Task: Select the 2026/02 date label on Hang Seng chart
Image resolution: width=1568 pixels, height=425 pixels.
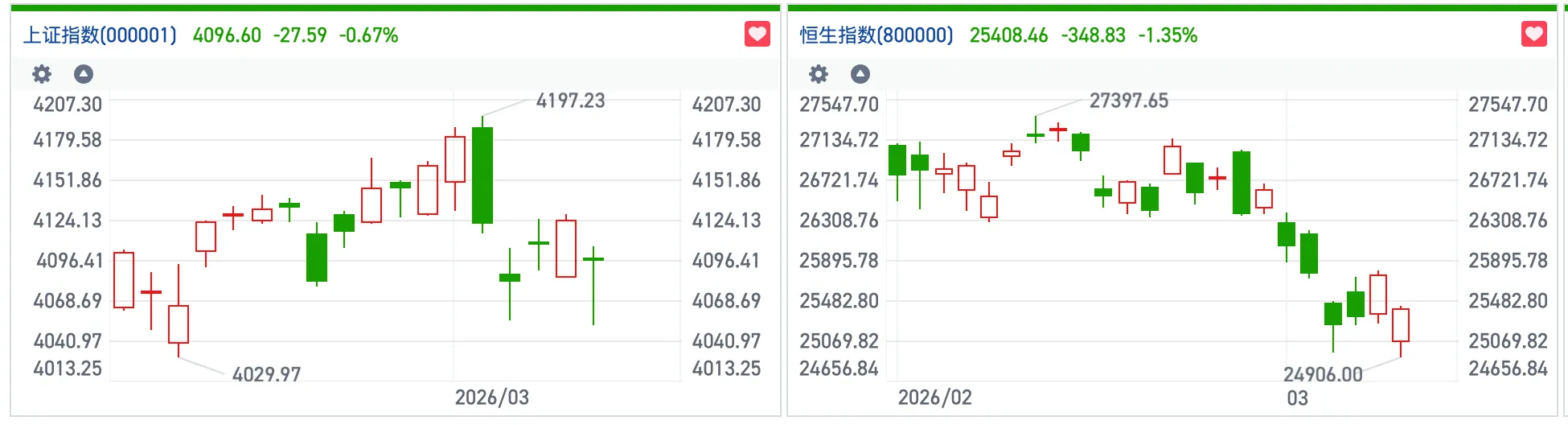Action: [x=934, y=398]
